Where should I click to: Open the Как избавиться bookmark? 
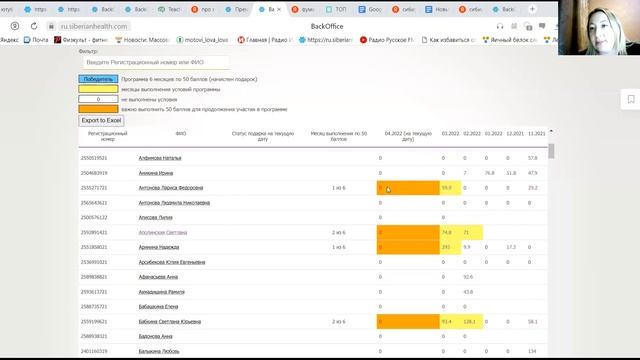[x=449, y=40]
